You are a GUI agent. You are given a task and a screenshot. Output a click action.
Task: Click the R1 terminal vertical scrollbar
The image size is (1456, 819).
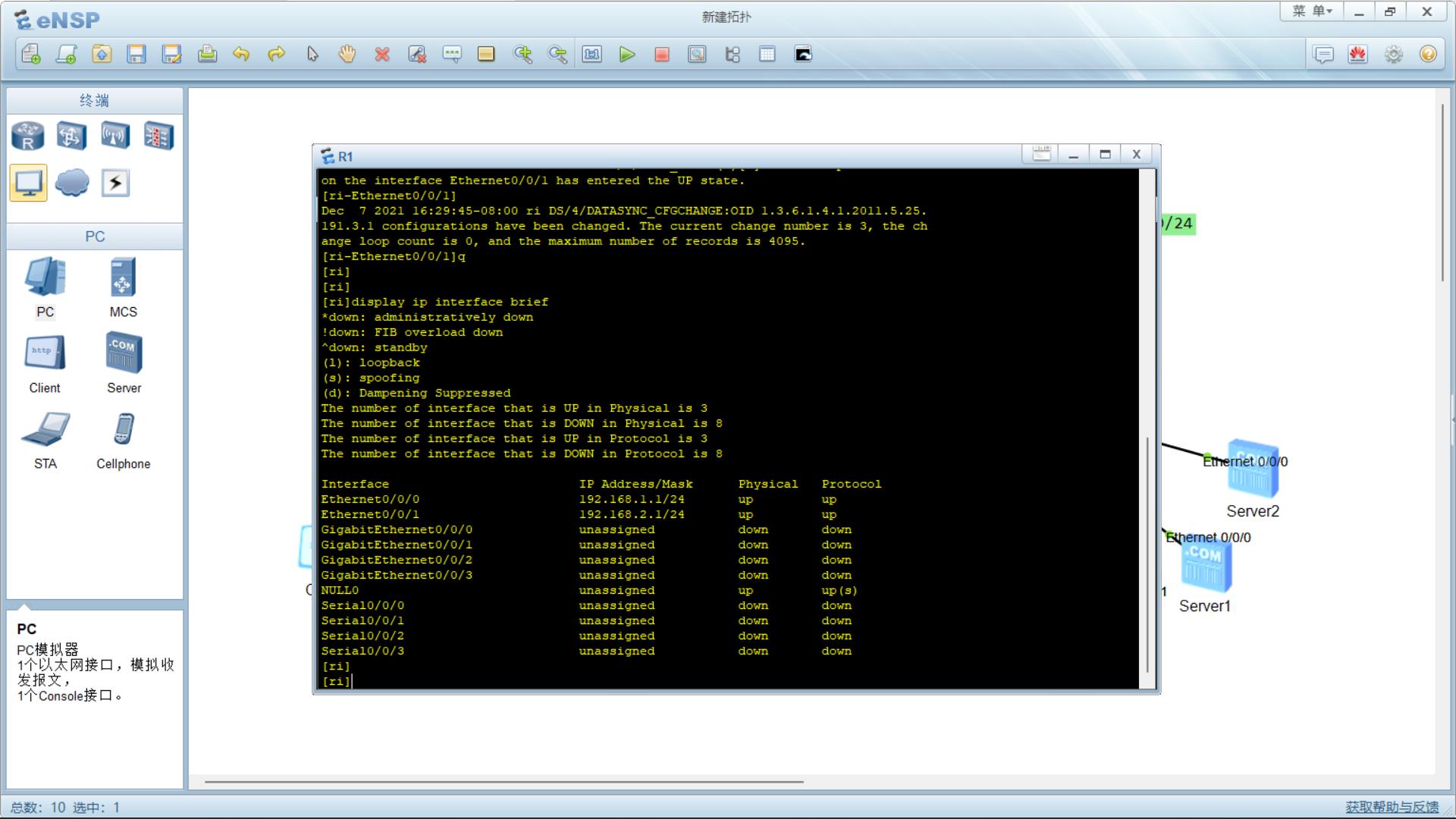[1148, 555]
